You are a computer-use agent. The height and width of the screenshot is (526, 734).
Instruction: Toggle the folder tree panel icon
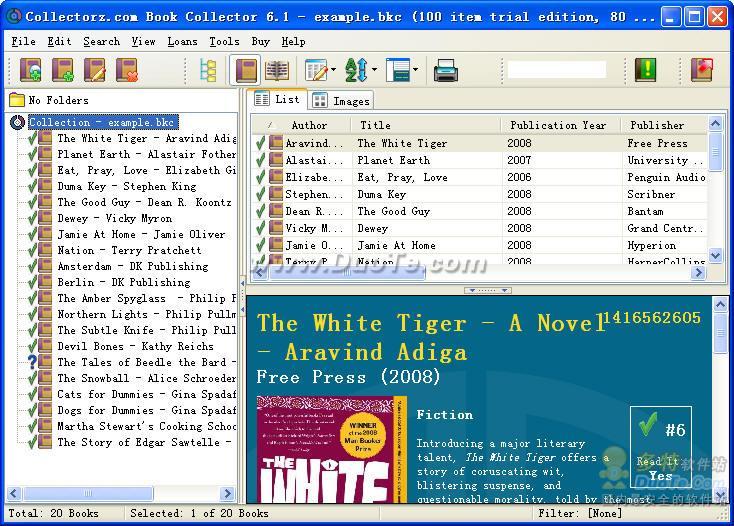tap(208, 70)
